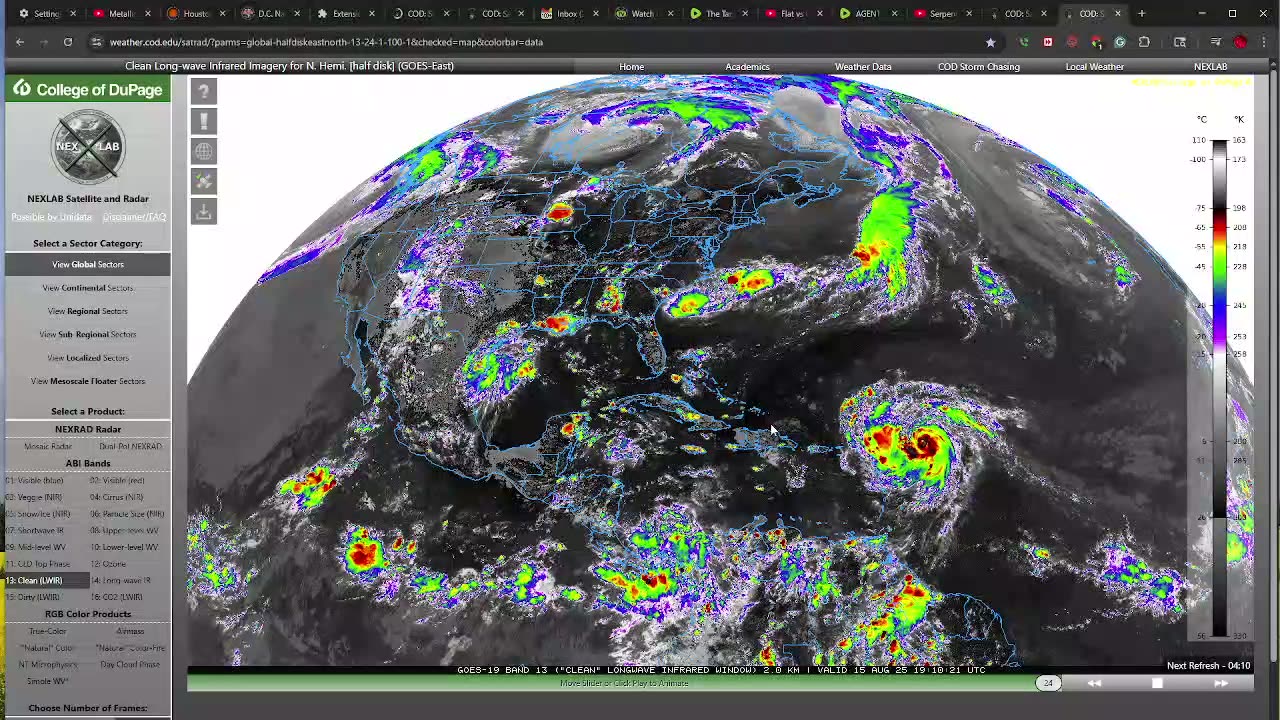Open the Local Weather menu
The height and width of the screenshot is (720, 1280).
[1095, 67]
